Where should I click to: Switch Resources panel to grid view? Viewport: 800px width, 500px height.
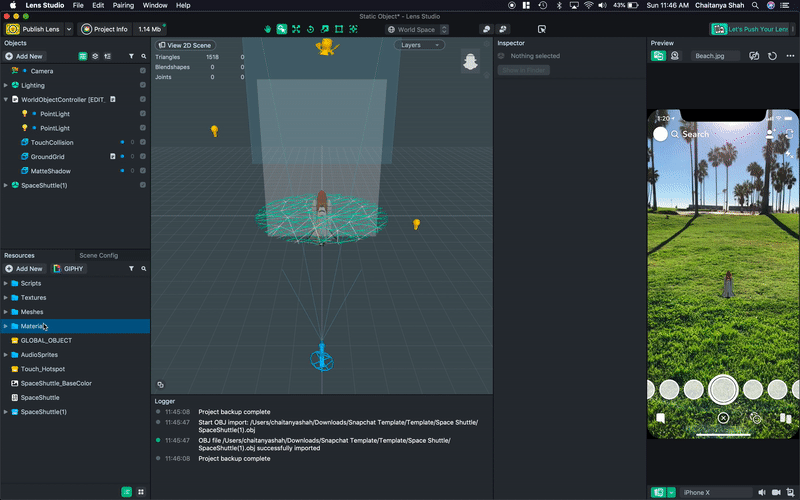click(140, 491)
